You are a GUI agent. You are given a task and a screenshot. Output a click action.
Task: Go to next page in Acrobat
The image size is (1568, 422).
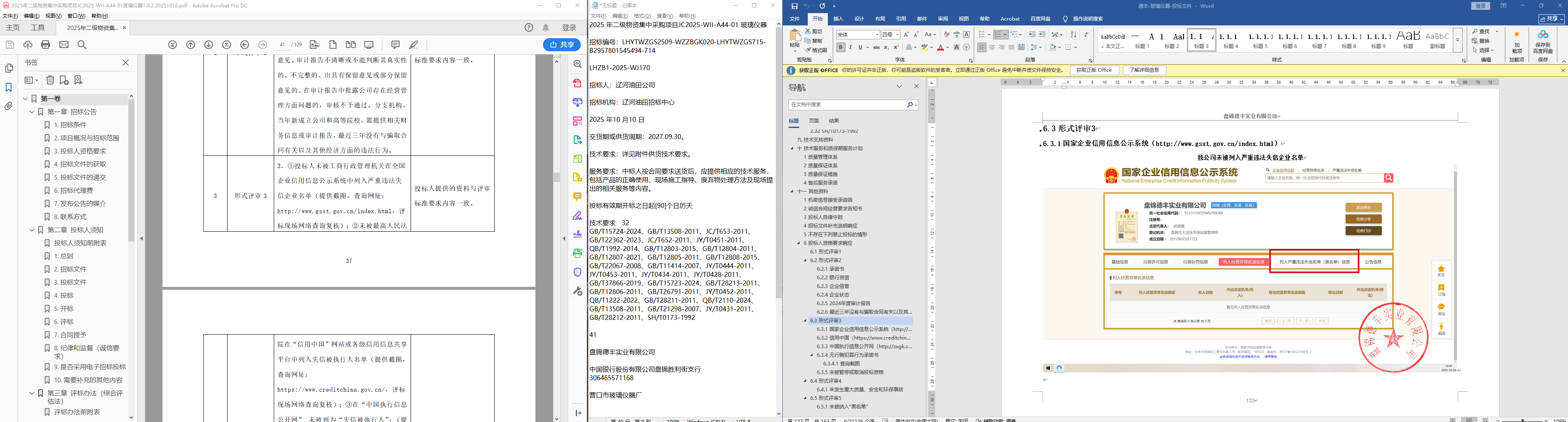pos(209,44)
